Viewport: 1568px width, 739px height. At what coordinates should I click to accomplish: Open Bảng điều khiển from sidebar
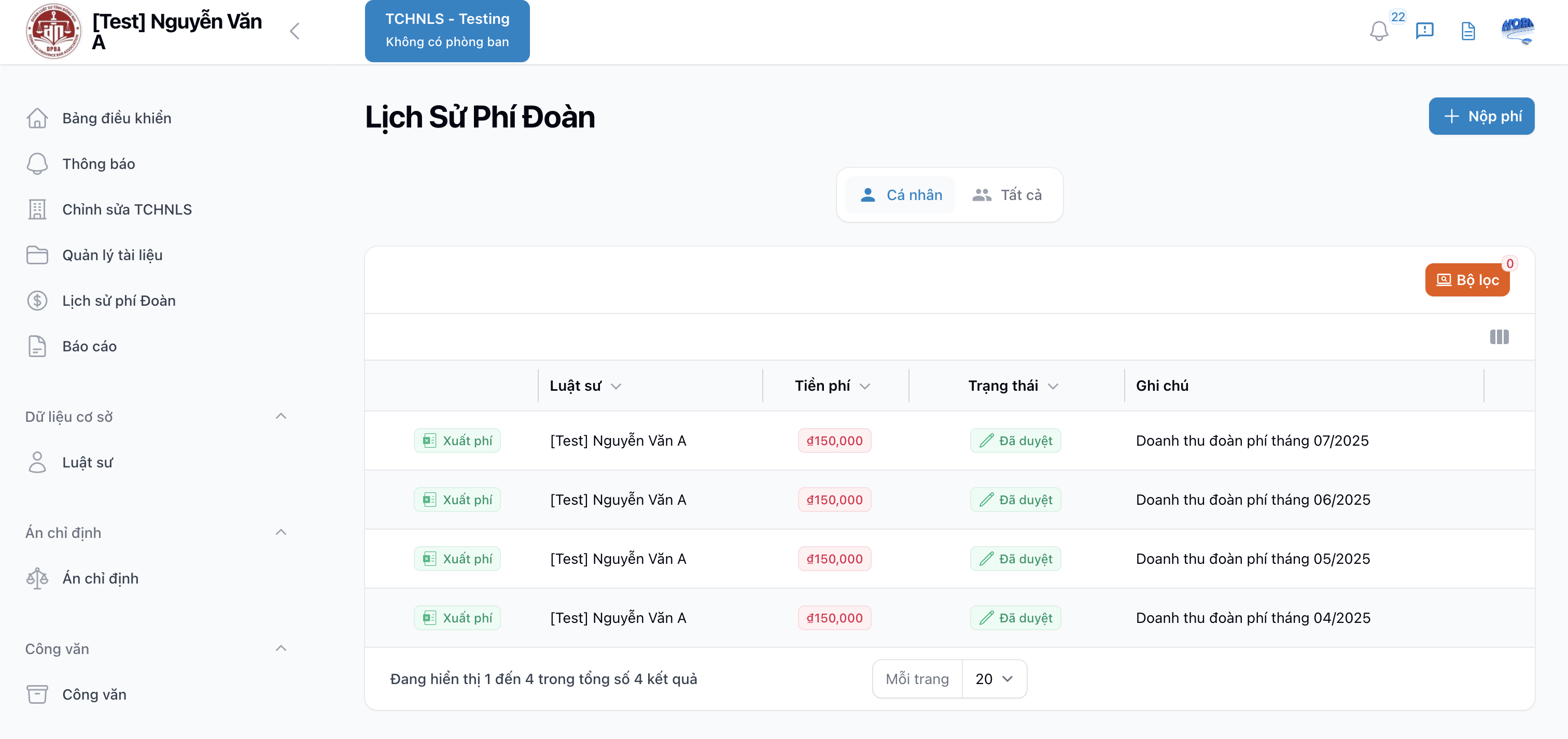point(116,118)
